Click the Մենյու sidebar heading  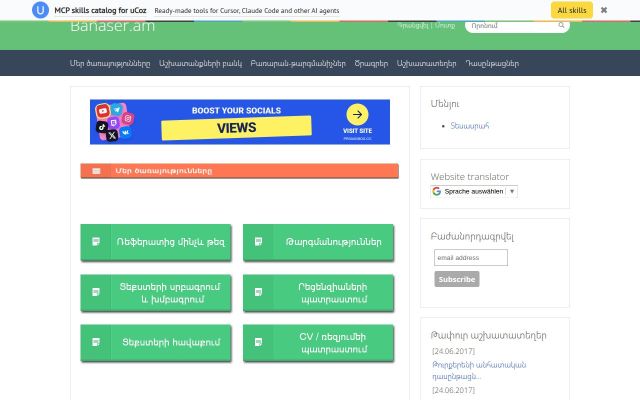[x=445, y=104]
